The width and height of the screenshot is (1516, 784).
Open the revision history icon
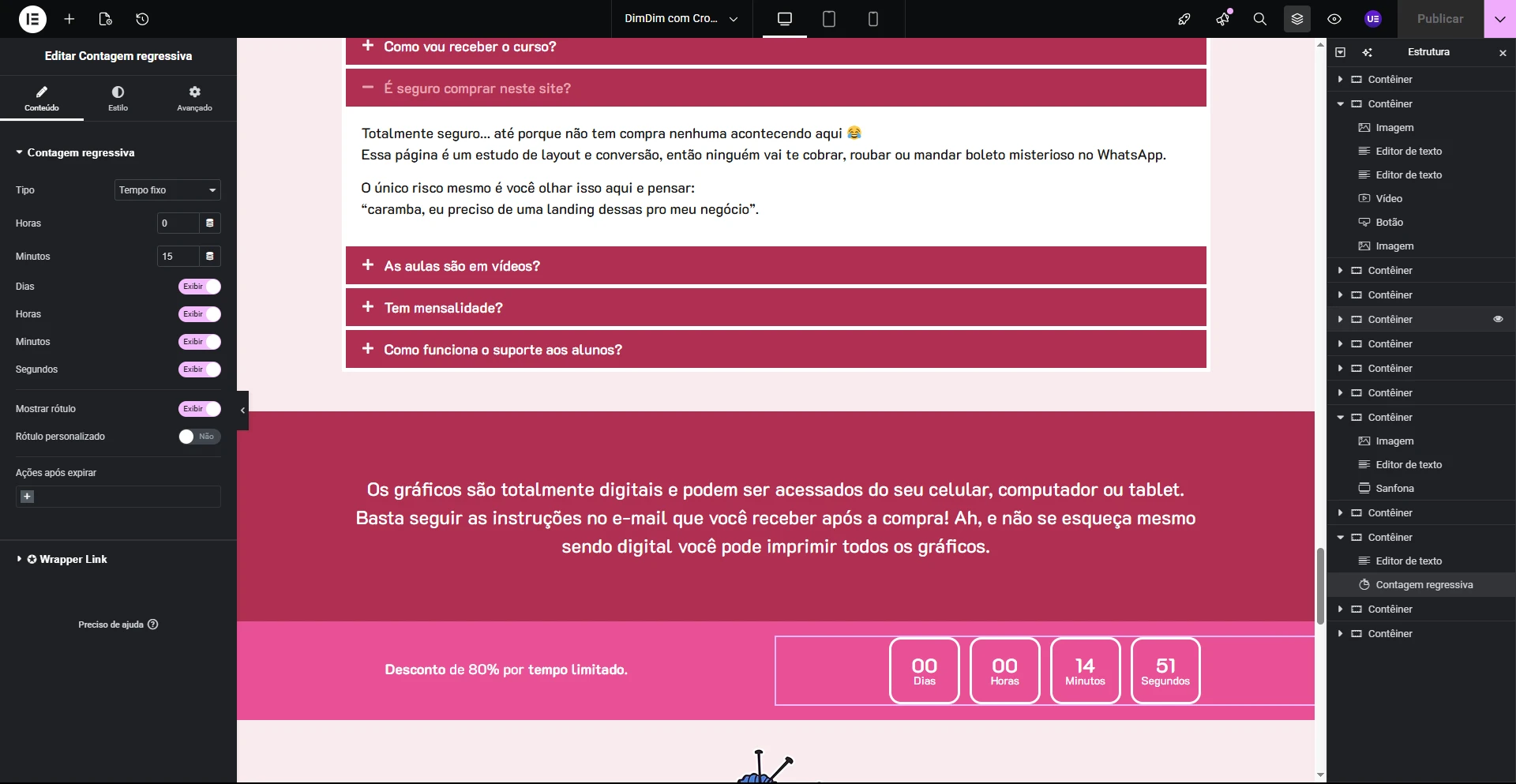tap(142, 19)
